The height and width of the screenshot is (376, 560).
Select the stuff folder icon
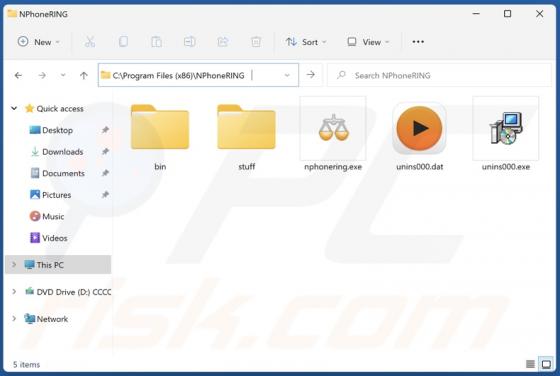[246, 127]
